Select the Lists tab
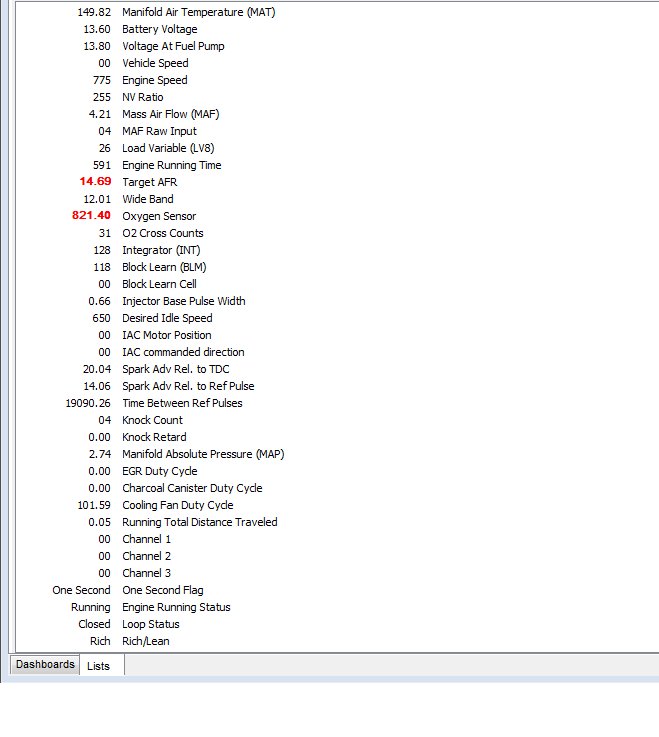 pyautogui.click(x=99, y=665)
